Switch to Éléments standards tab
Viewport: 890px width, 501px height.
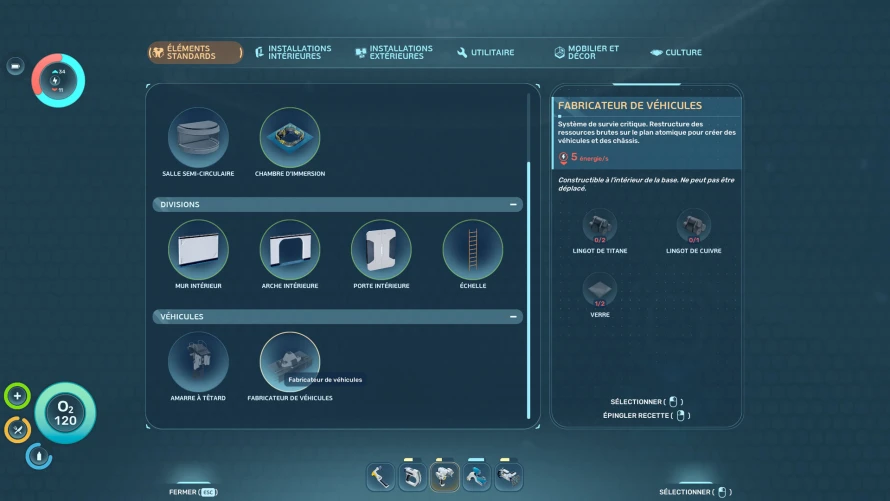(195, 52)
